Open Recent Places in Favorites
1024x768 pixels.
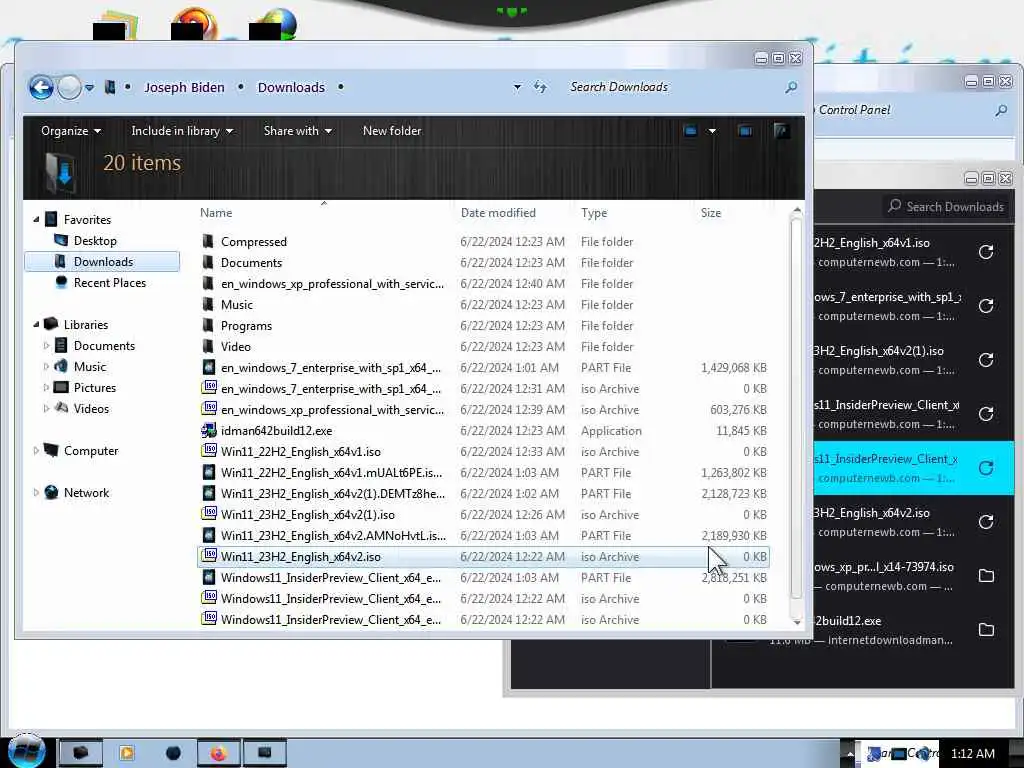point(110,283)
